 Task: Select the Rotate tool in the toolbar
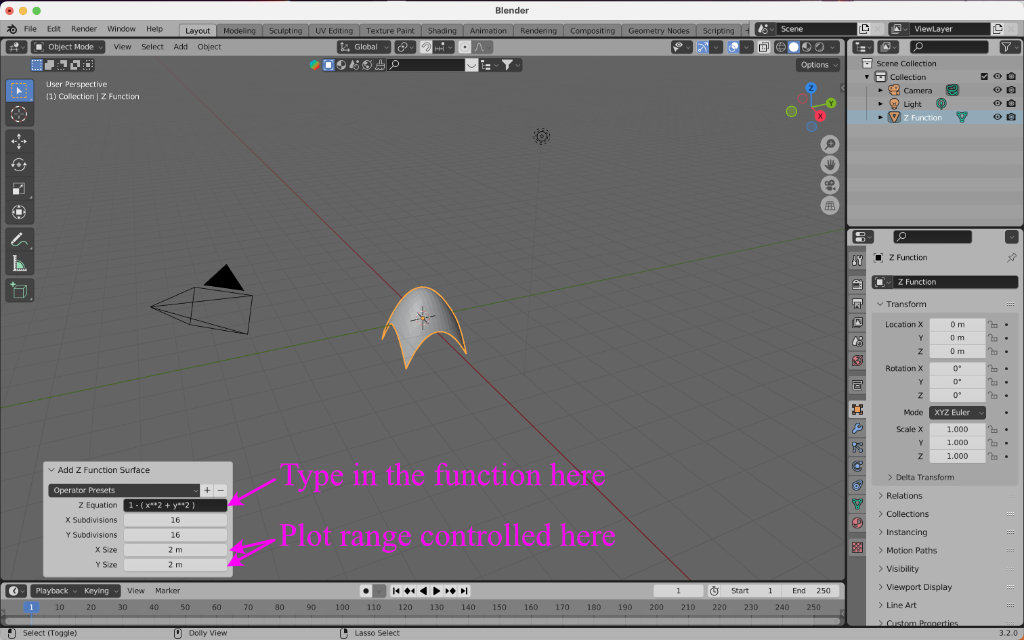pyautogui.click(x=19, y=165)
